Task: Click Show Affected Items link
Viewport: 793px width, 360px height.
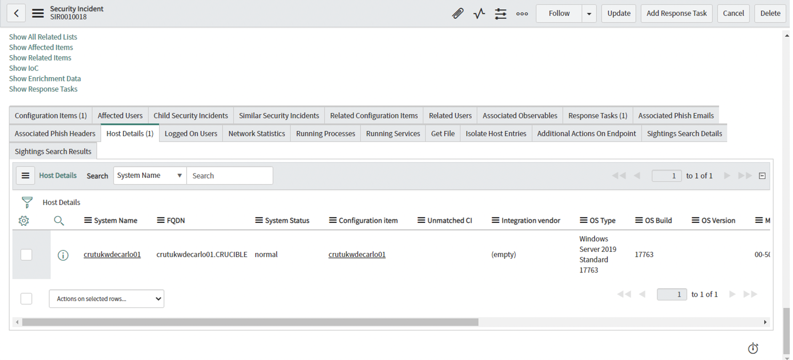Action: point(41,48)
